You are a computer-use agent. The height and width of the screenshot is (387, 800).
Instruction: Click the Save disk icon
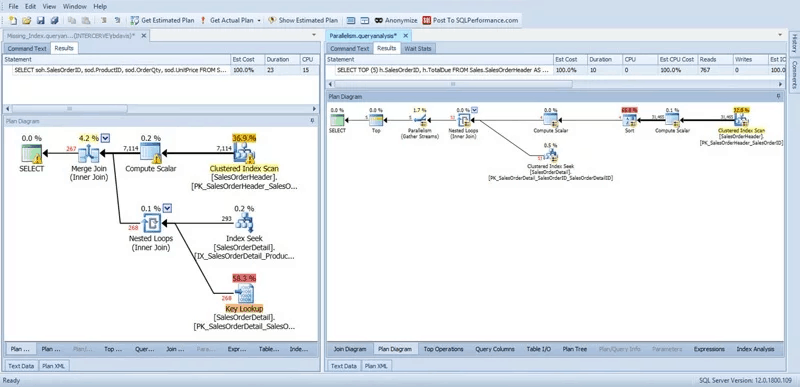point(40,20)
